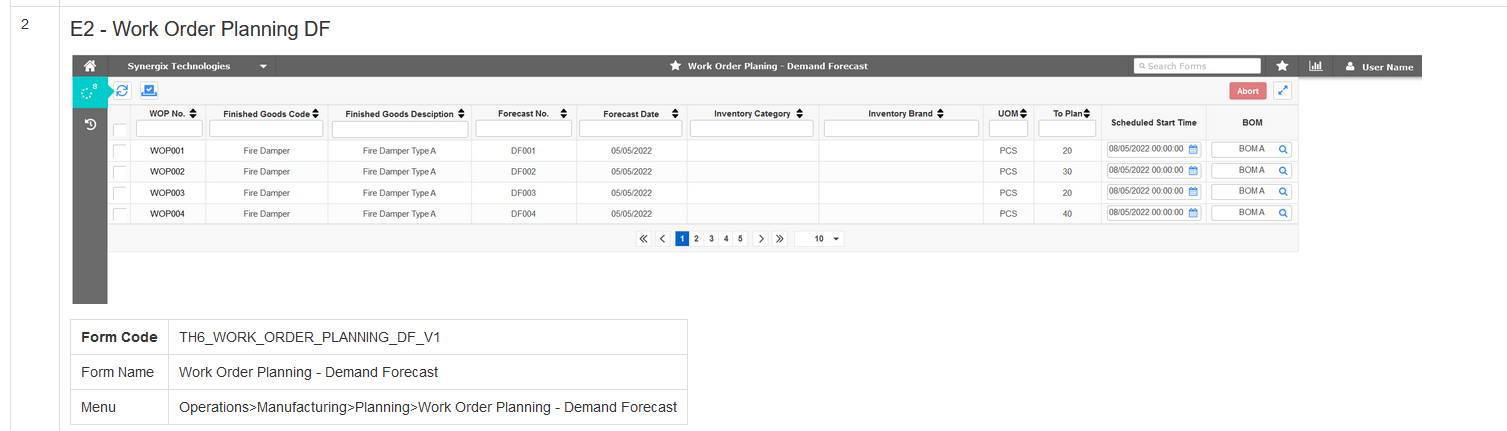The height and width of the screenshot is (431, 1507).
Task: Go to the Home icon
Action: [x=90, y=66]
